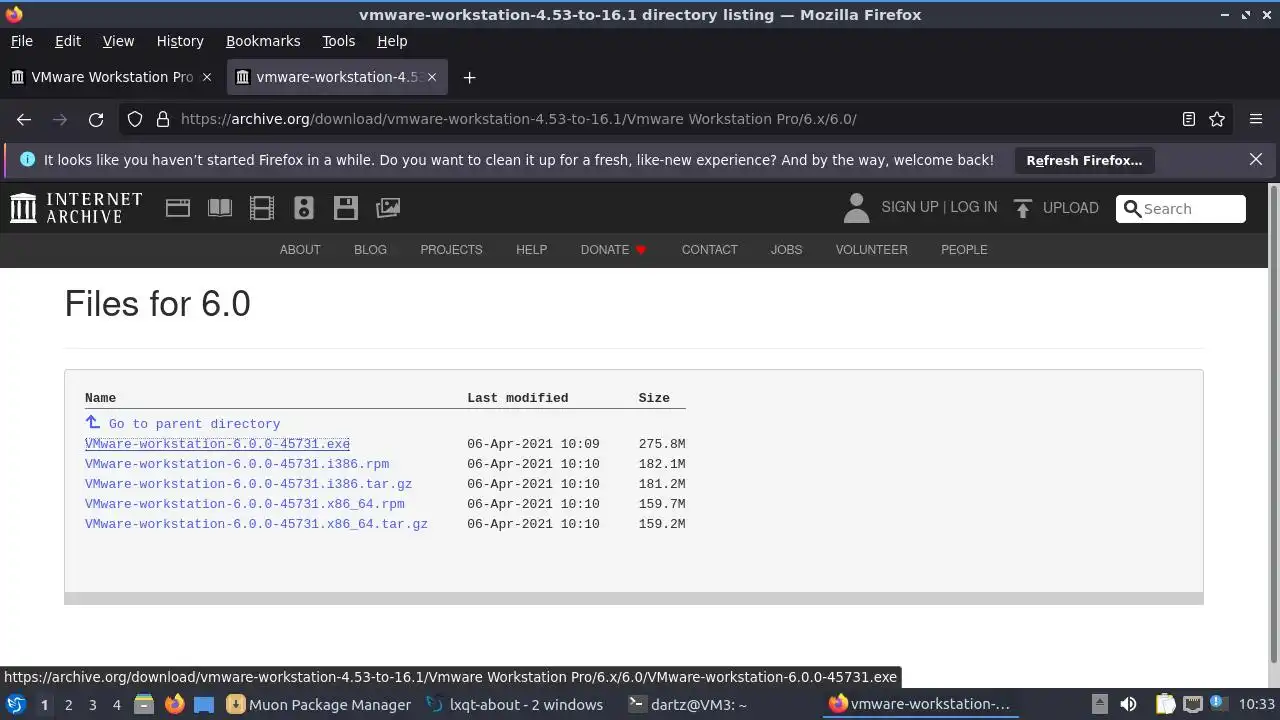
Task: Click the page vertical scrollbar
Action: click(1273, 423)
